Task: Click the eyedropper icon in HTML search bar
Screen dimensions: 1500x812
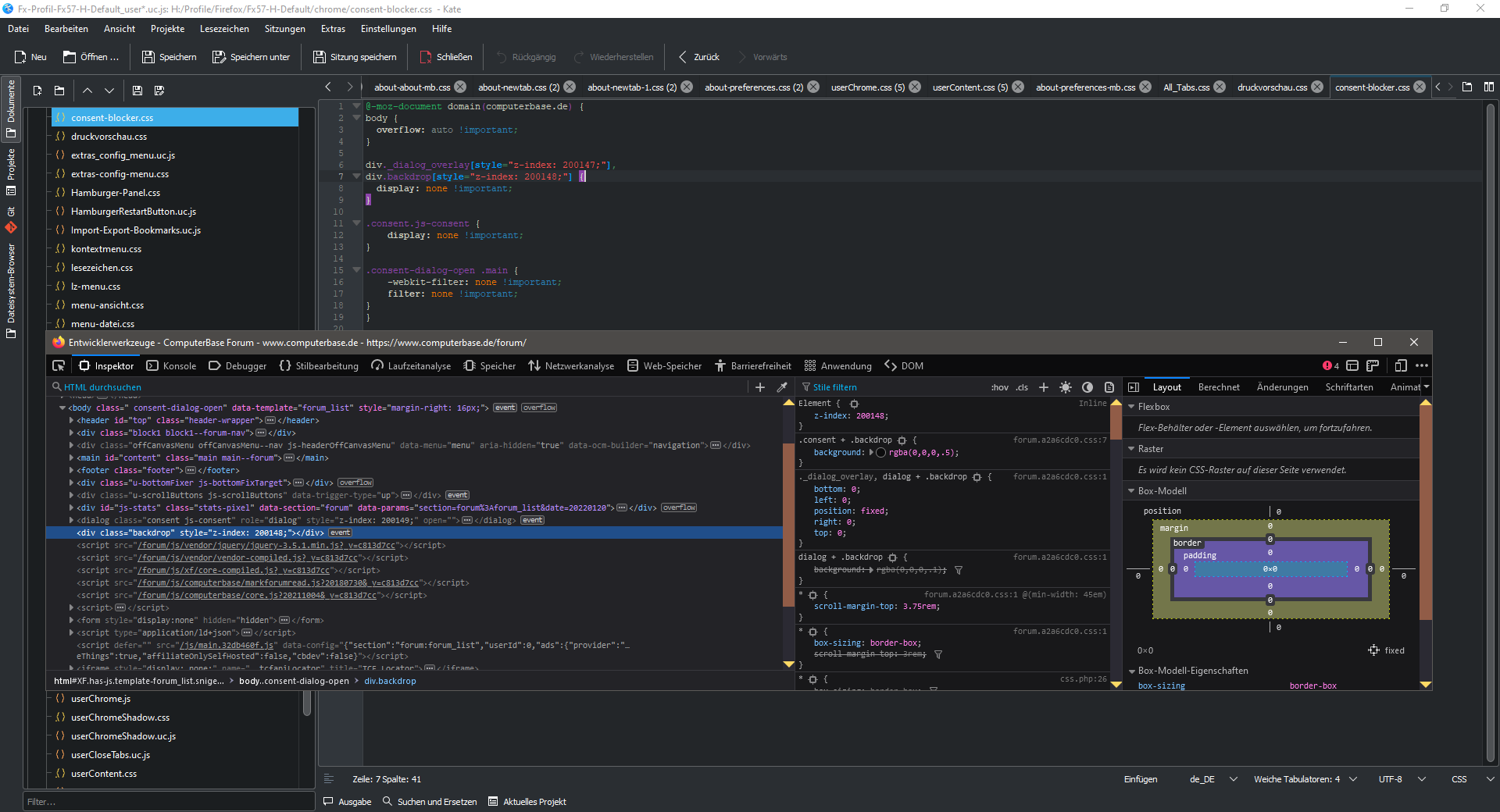Action: [782, 387]
